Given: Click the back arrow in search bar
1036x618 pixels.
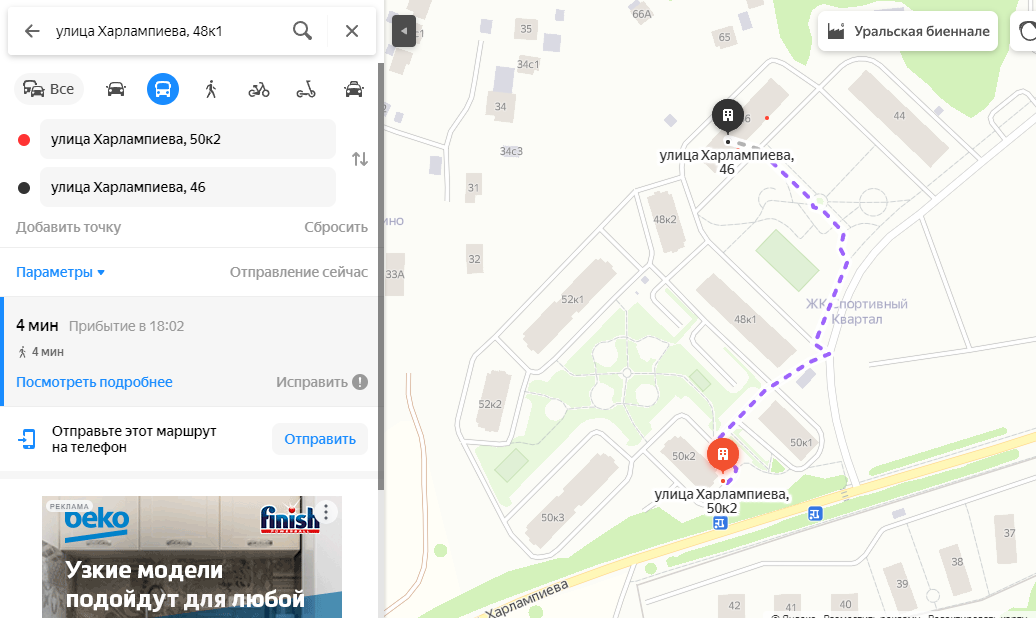Looking at the screenshot, I should [32, 31].
